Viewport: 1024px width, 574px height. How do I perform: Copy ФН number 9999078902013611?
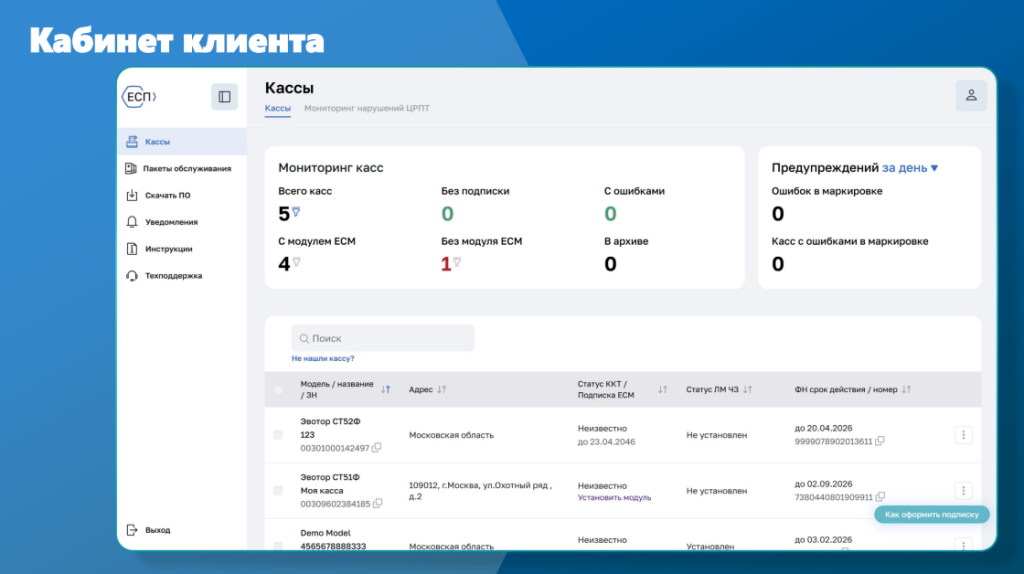click(x=880, y=441)
